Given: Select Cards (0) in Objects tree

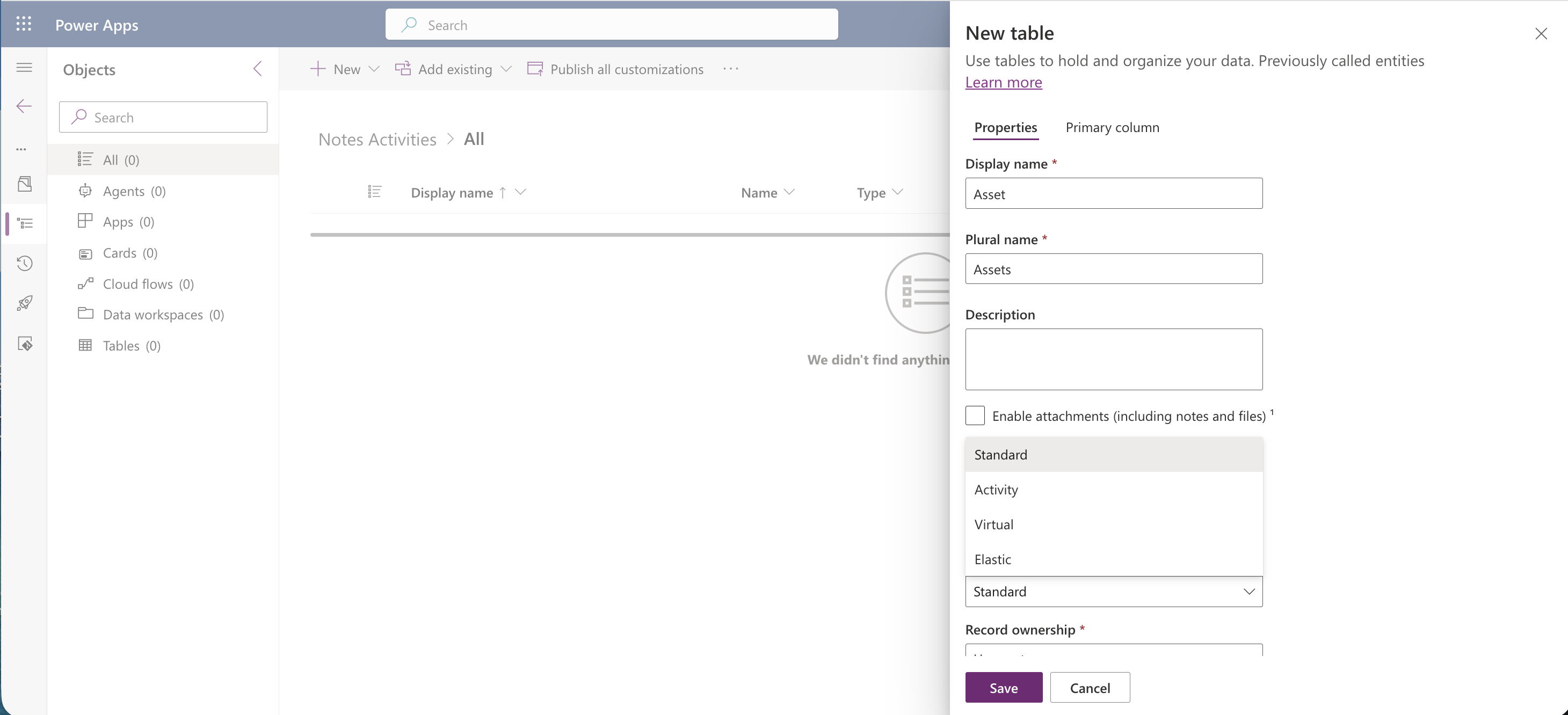Looking at the screenshot, I should click(x=163, y=252).
